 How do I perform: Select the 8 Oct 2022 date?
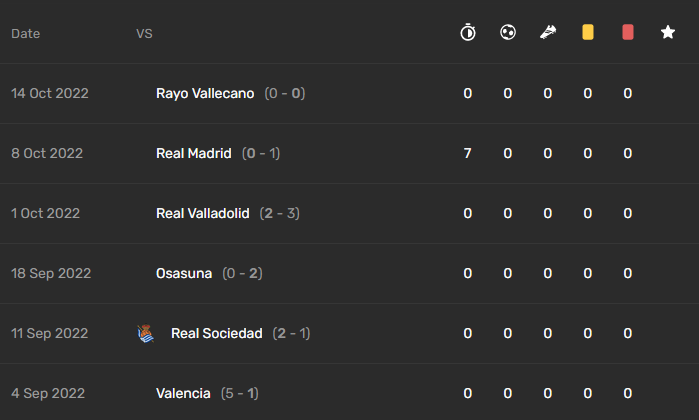[x=47, y=153]
